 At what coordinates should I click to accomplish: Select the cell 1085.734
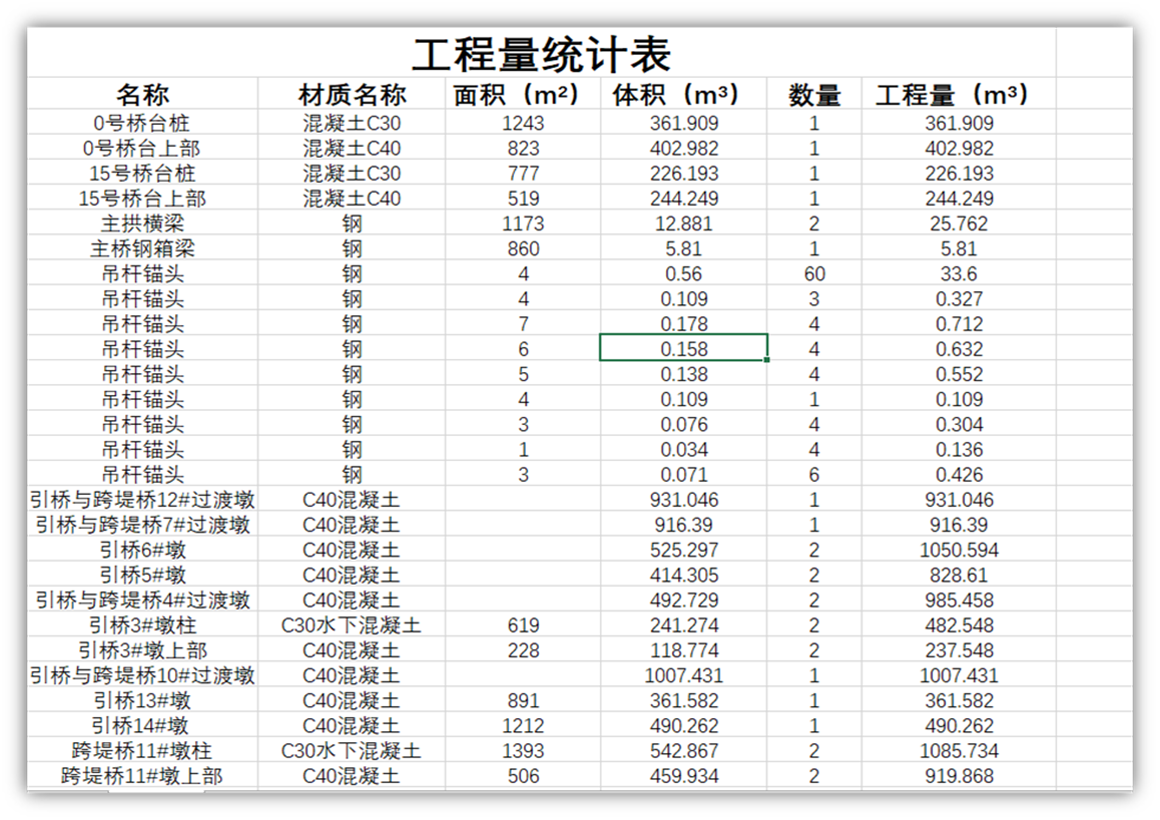coord(959,751)
